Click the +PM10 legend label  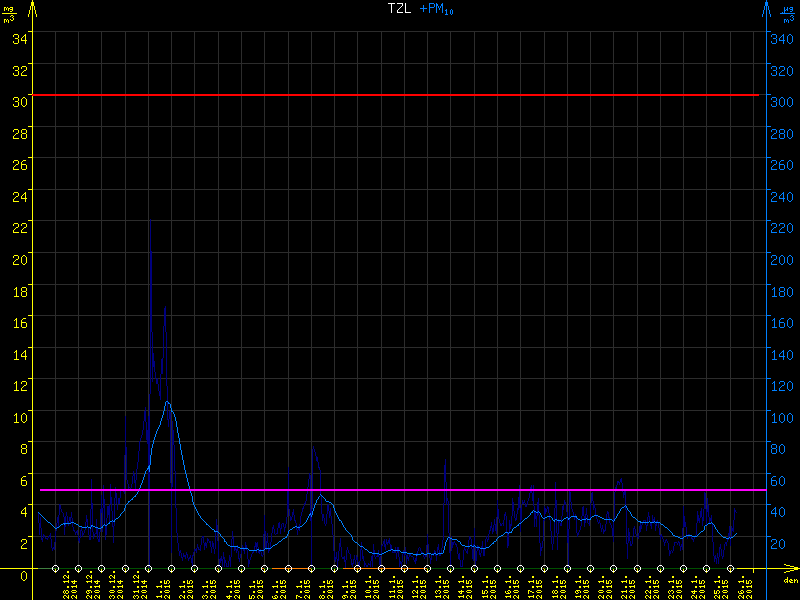437,9
